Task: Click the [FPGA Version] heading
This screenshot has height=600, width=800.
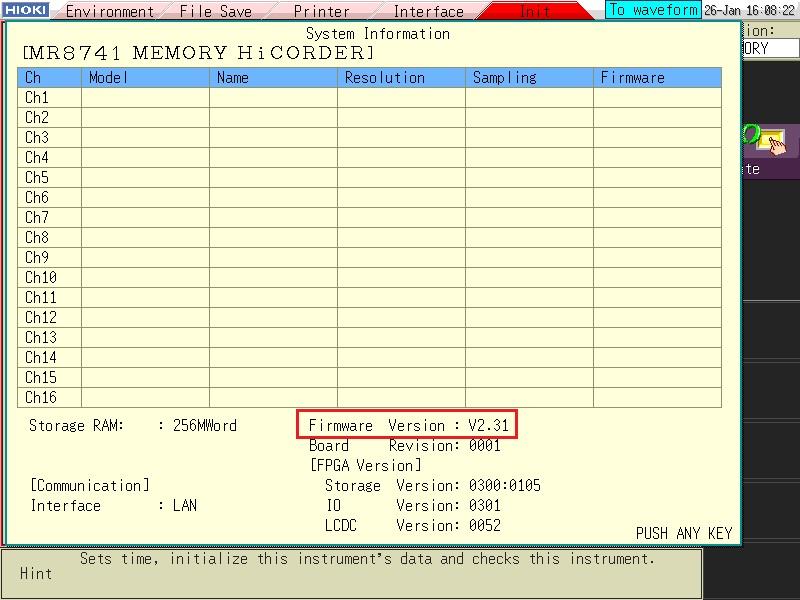Action: (366, 465)
